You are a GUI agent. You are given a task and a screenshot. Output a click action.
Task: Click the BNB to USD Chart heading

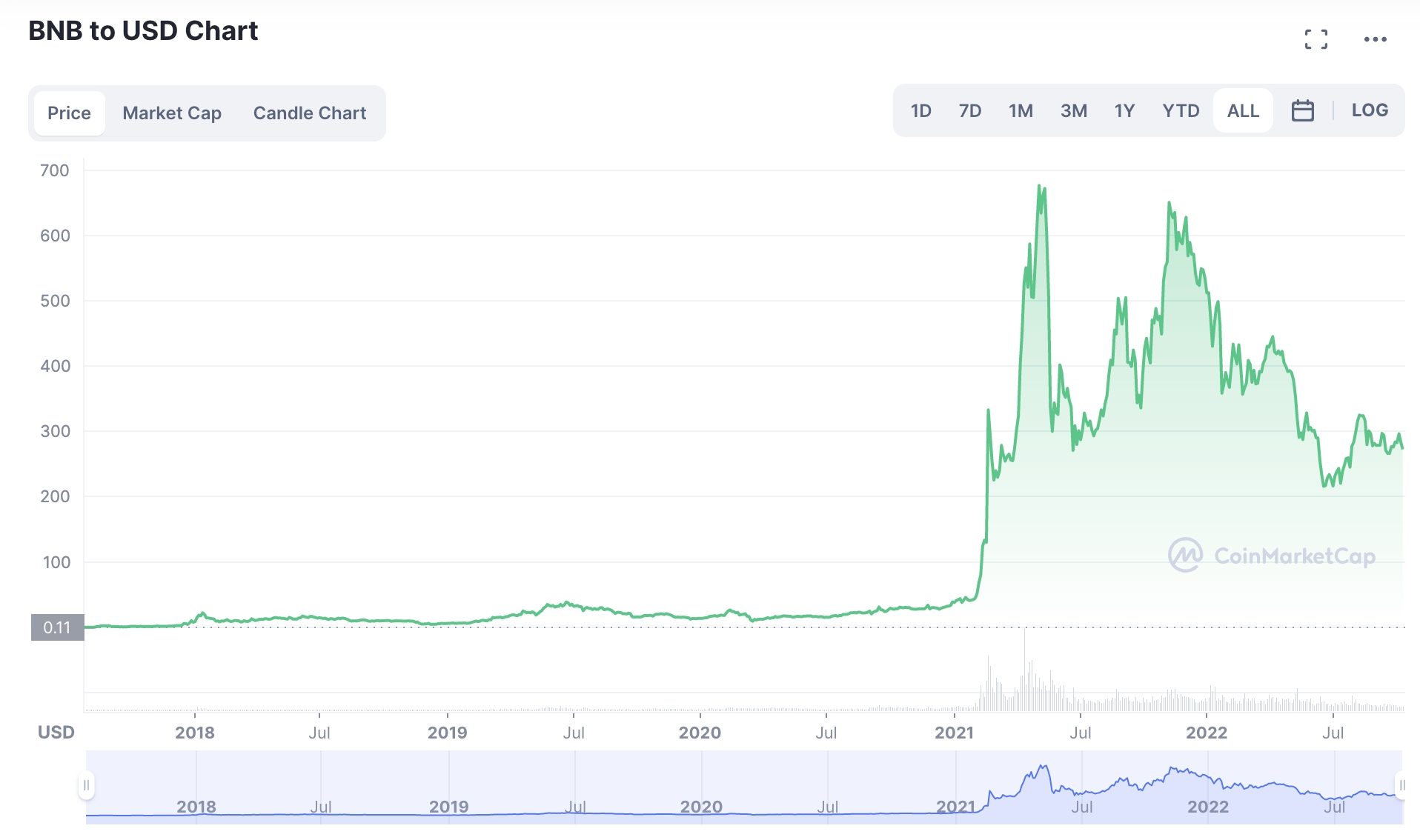[143, 31]
